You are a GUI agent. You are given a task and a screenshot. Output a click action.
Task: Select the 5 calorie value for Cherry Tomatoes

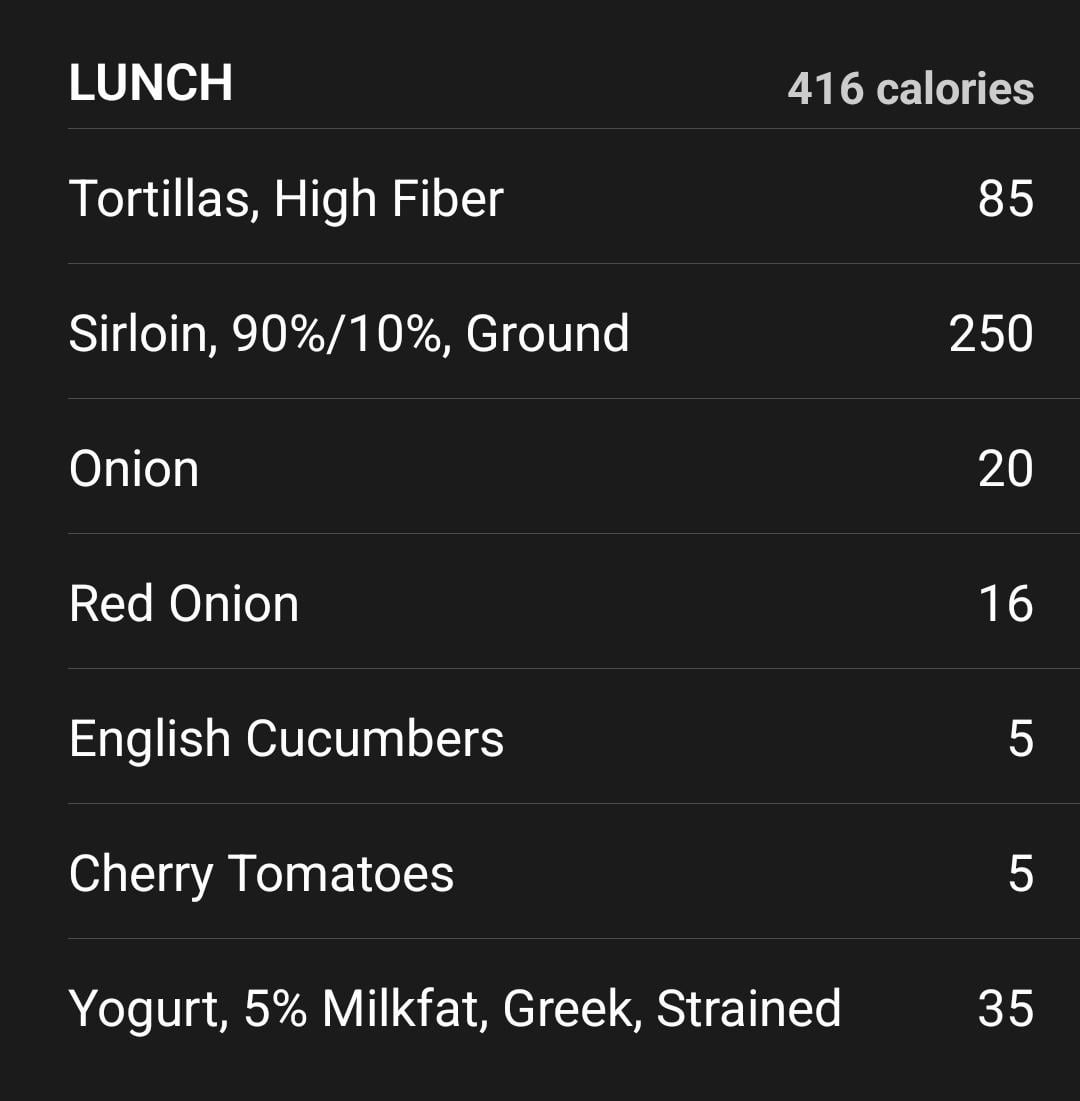click(1020, 874)
